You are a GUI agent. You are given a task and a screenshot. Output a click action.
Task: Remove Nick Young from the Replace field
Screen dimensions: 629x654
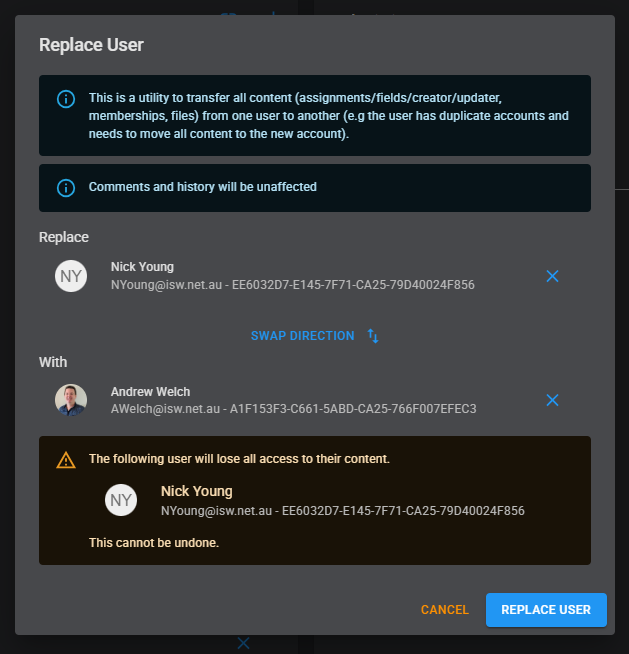[552, 276]
